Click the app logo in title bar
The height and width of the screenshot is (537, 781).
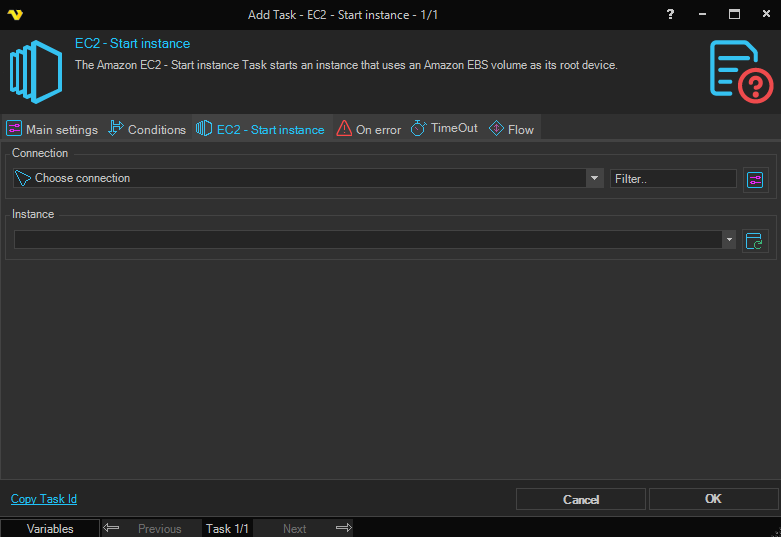[x=15, y=14]
